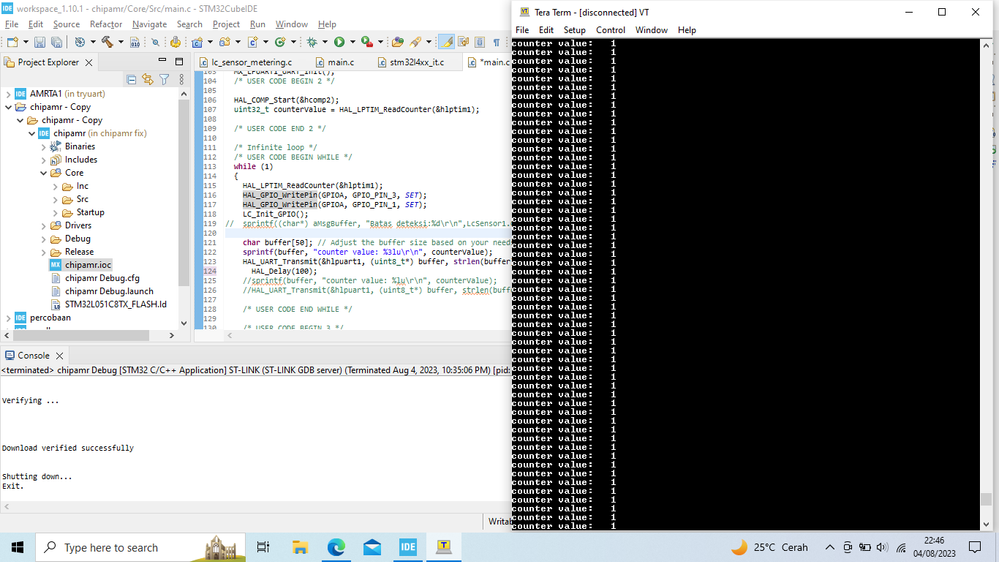
Task: Open the Run button dropdown arrow
Action: point(352,42)
